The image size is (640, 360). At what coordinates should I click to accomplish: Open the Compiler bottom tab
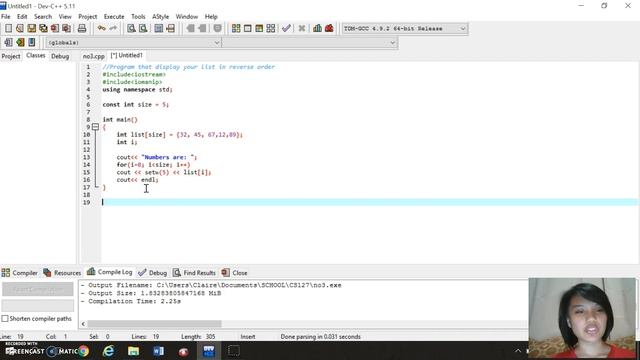[x=20, y=273]
